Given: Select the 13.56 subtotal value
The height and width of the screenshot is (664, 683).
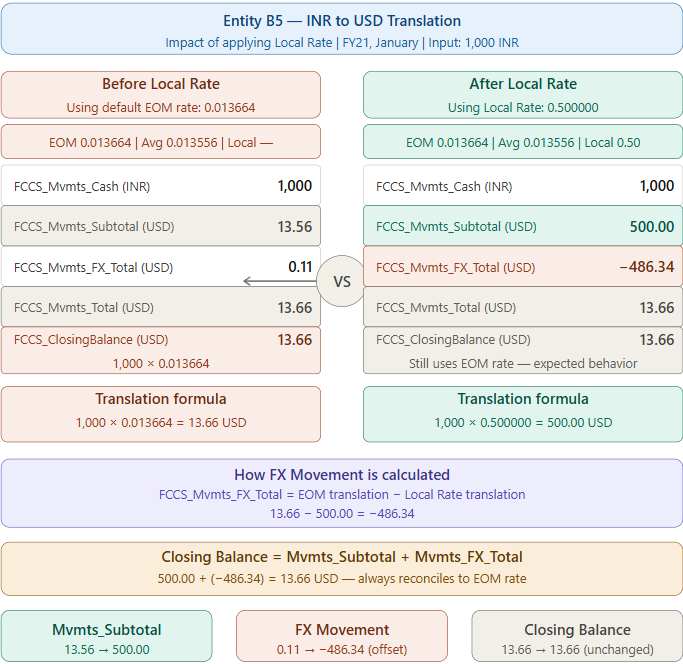Looking at the screenshot, I should (294, 227).
